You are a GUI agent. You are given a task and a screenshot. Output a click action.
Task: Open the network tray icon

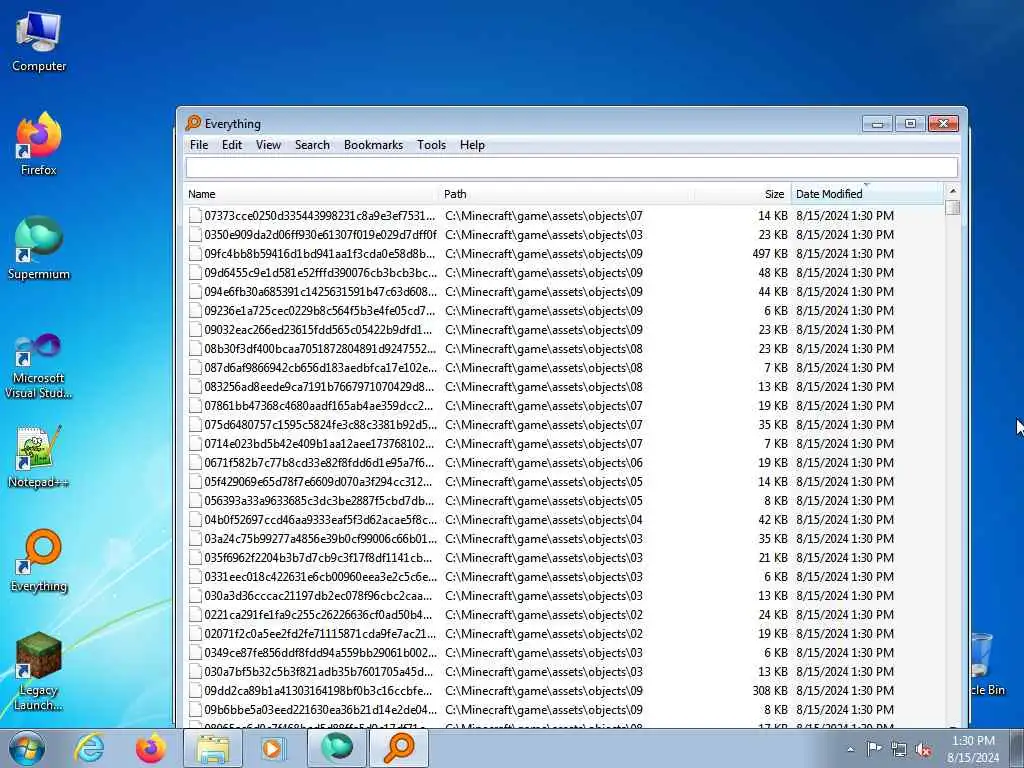click(x=899, y=750)
